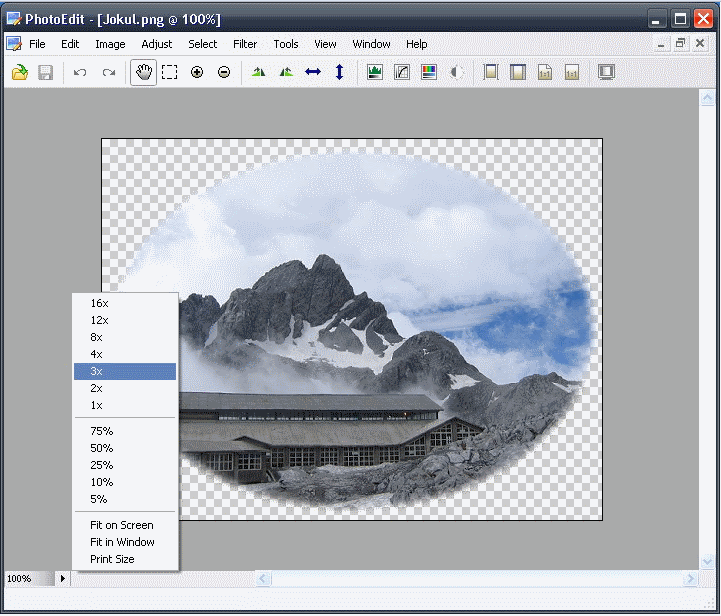Click the horizontal scrollbar right arrow

tap(690, 578)
